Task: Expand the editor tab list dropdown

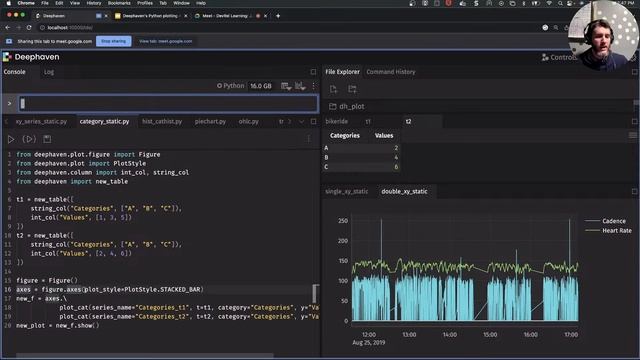Action: tap(302, 122)
